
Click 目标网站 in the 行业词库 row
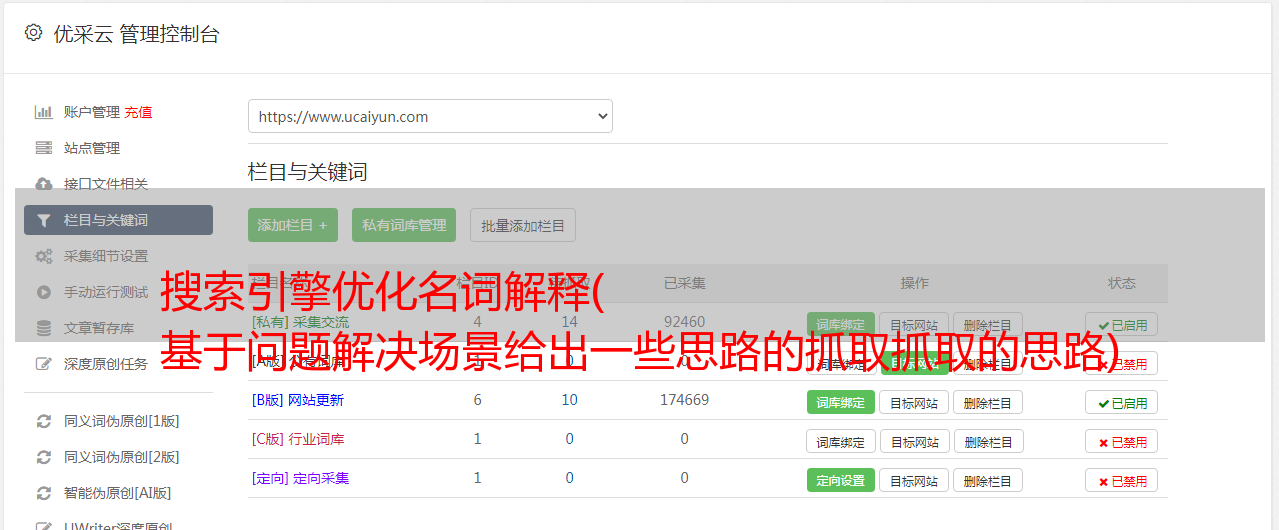(914, 441)
